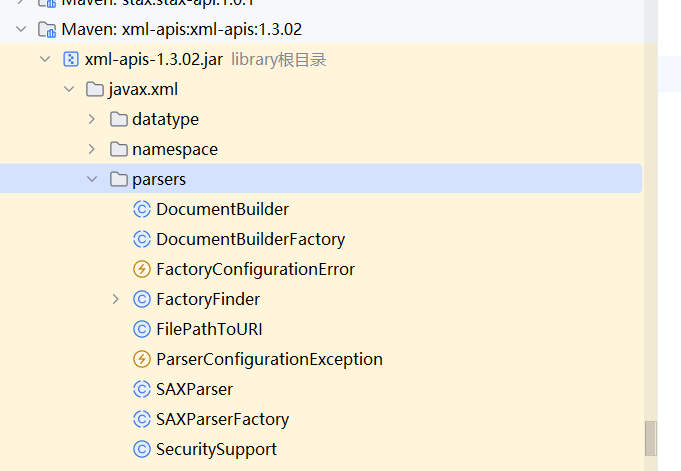Click the xml-apis-1.3.02.jar archive icon
The image size is (681, 471).
pos(70,59)
